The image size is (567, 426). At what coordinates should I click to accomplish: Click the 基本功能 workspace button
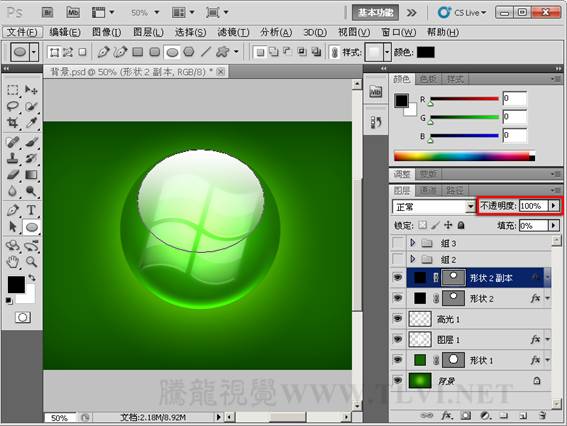tap(375, 13)
